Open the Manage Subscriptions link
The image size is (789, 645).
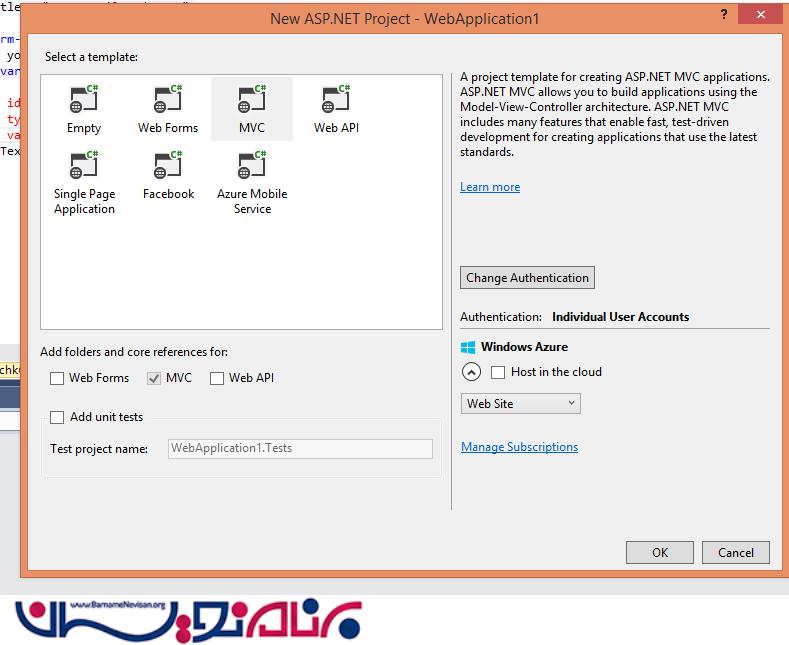(519, 447)
